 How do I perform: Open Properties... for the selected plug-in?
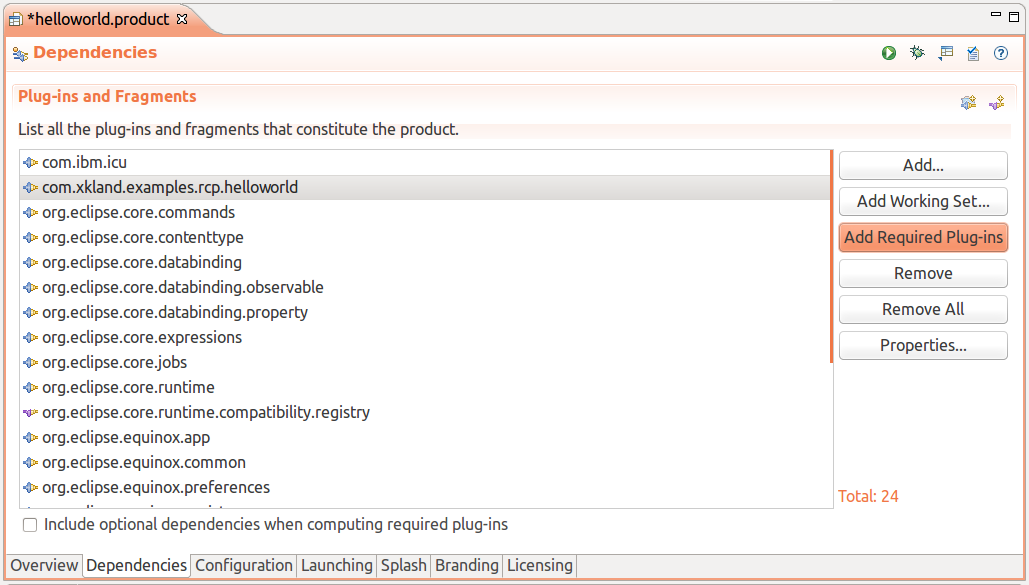coord(923,345)
